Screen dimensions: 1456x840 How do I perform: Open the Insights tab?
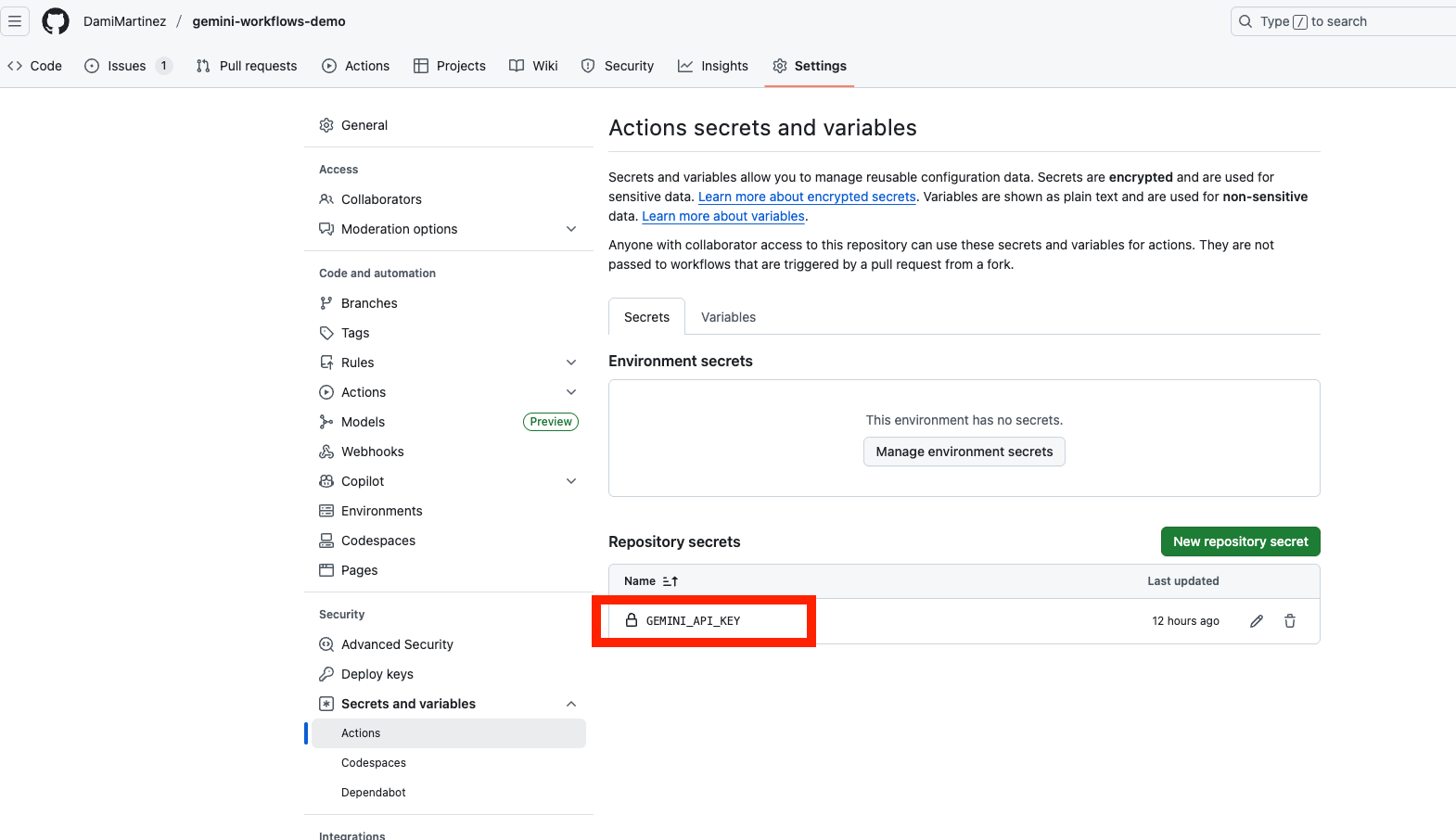[713, 66]
